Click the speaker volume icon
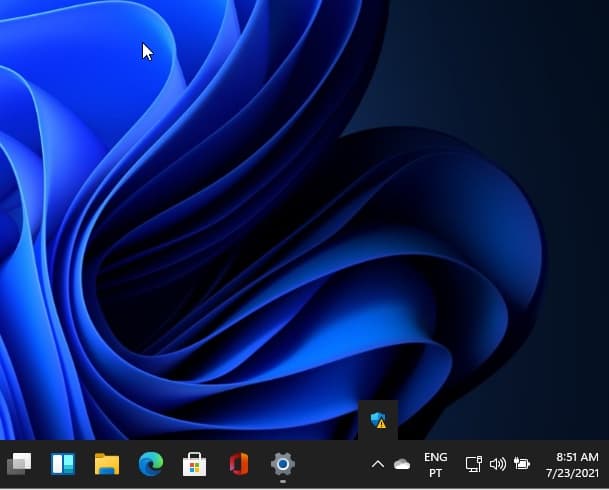The height and width of the screenshot is (490, 609). [498, 464]
